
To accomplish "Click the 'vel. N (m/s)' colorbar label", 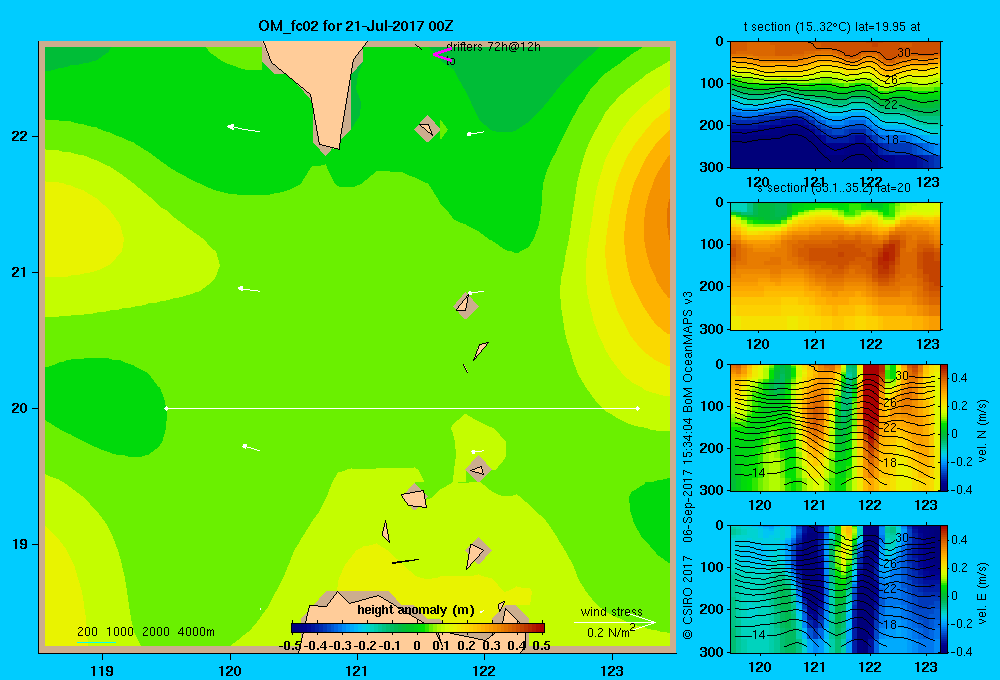I will [x=983, y=431].
